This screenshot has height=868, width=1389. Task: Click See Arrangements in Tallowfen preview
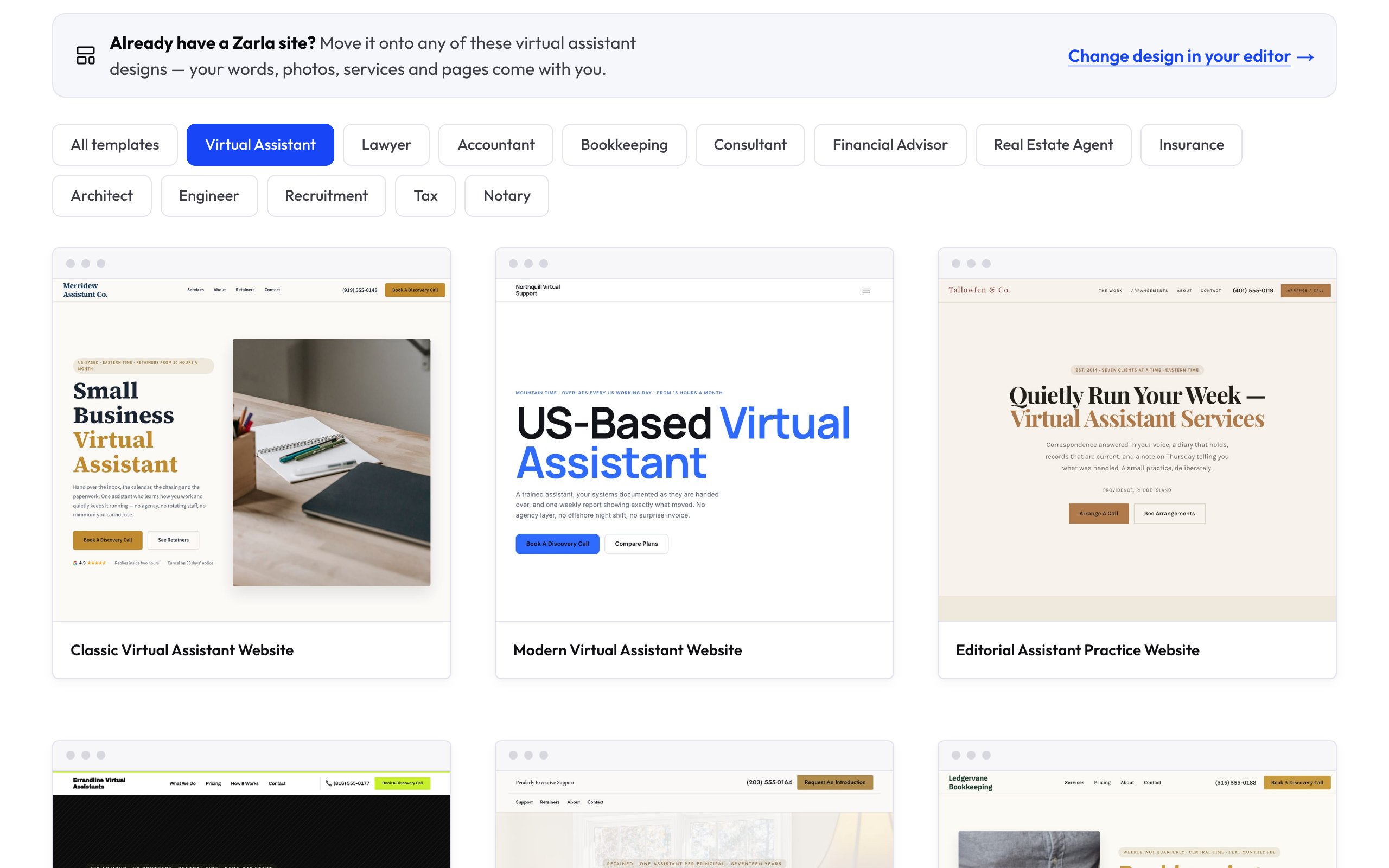[1169, 513]
